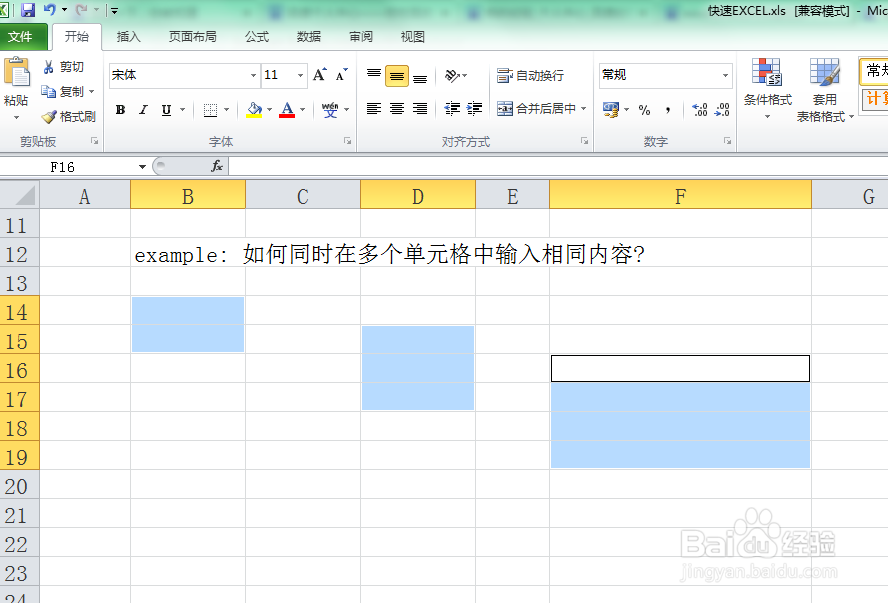Open 条件格式 conditional formatting menu
The image size is (888, 603).
pyautogui.click(x=767, y=89)
